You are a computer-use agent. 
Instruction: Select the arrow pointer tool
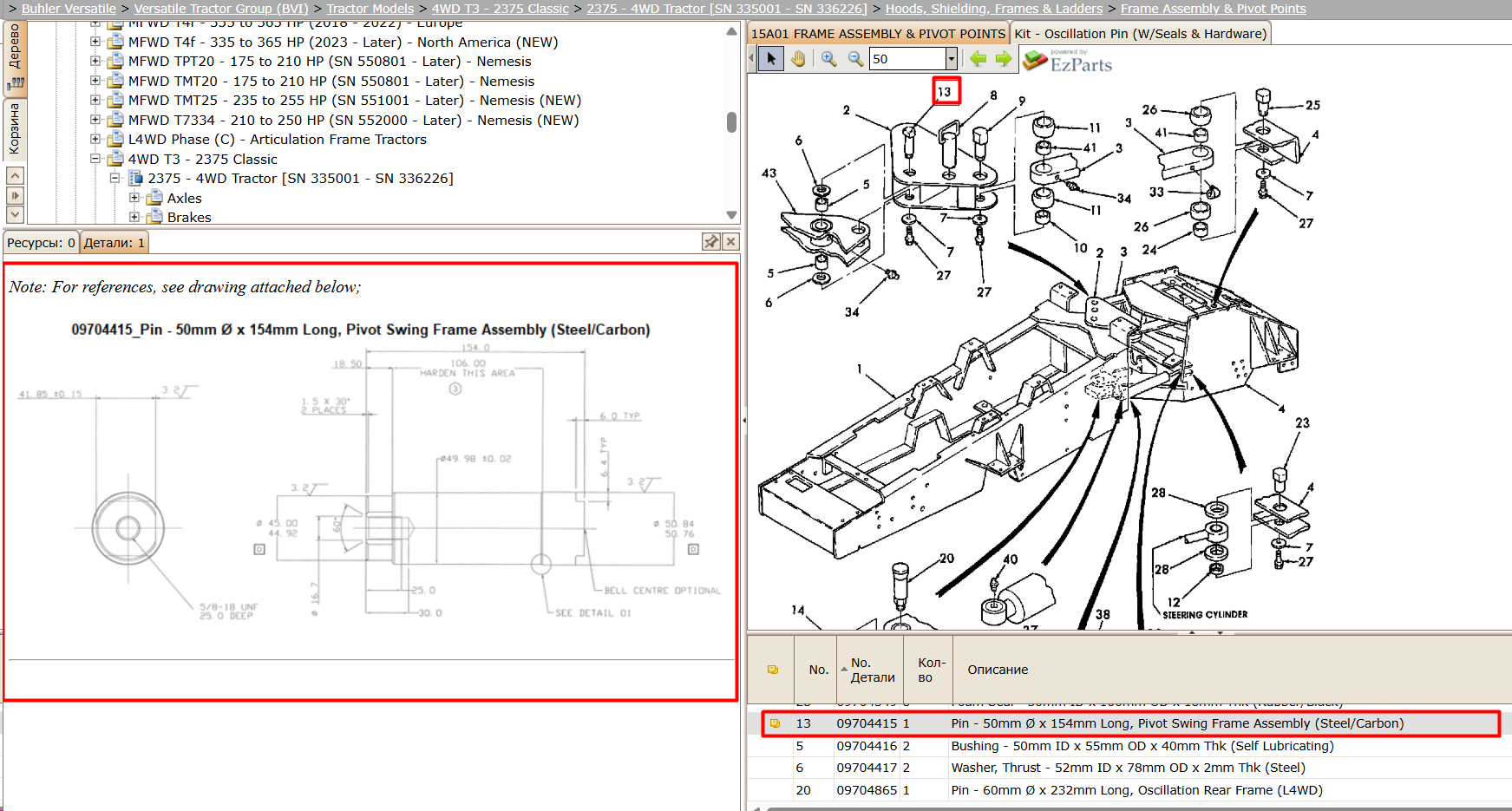(x=770, y=58)
